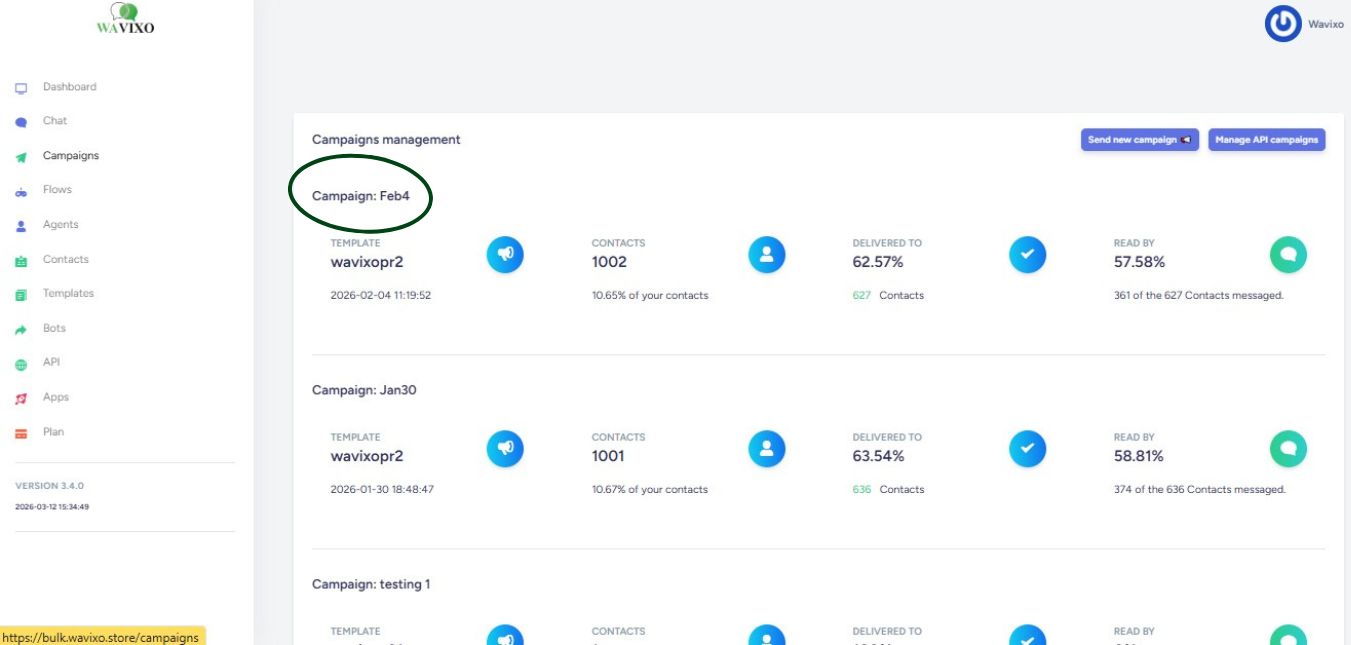Go to Templates in the sidebar

tap(68, 294)
